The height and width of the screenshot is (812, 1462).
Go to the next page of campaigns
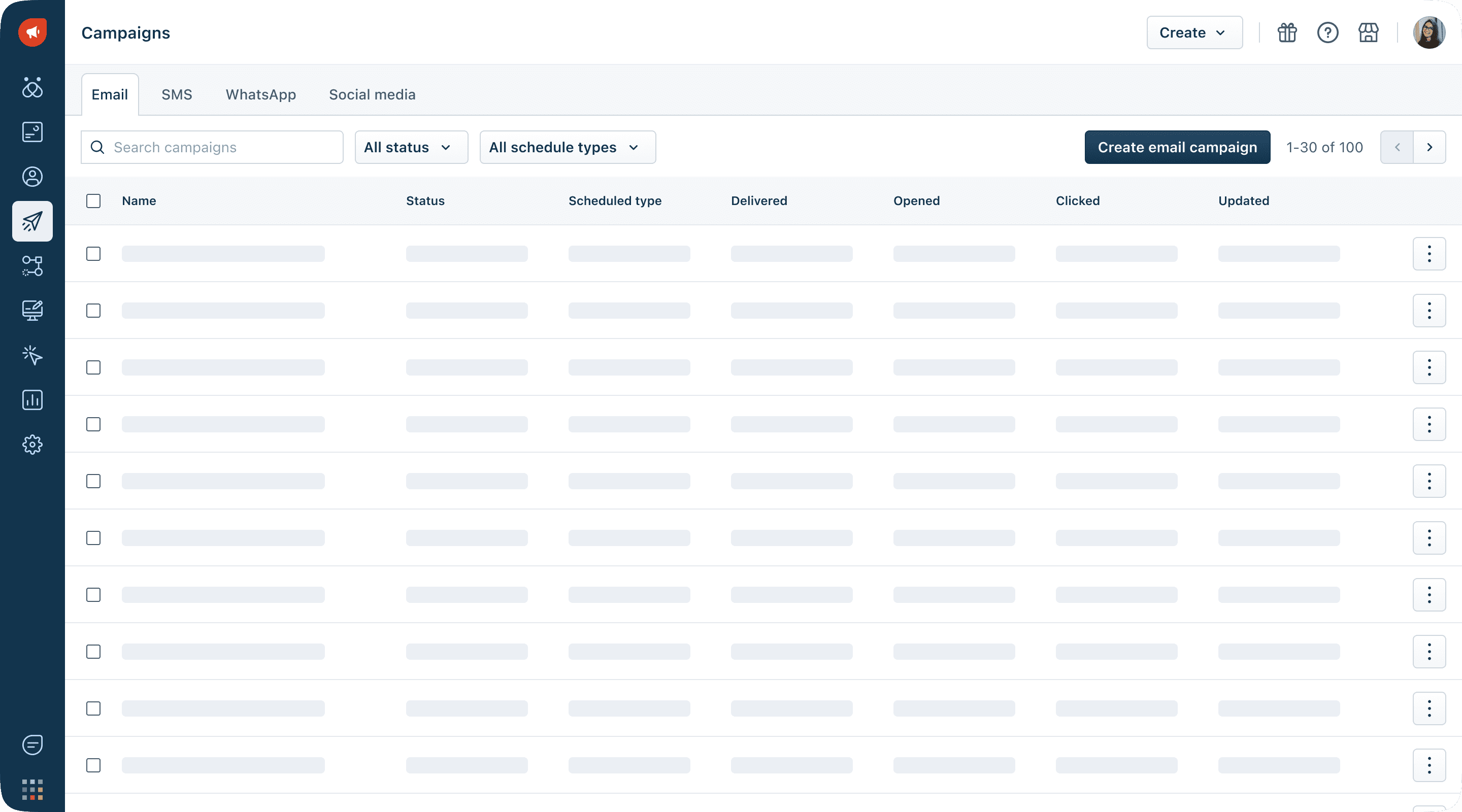click(x=1429, y=148)
